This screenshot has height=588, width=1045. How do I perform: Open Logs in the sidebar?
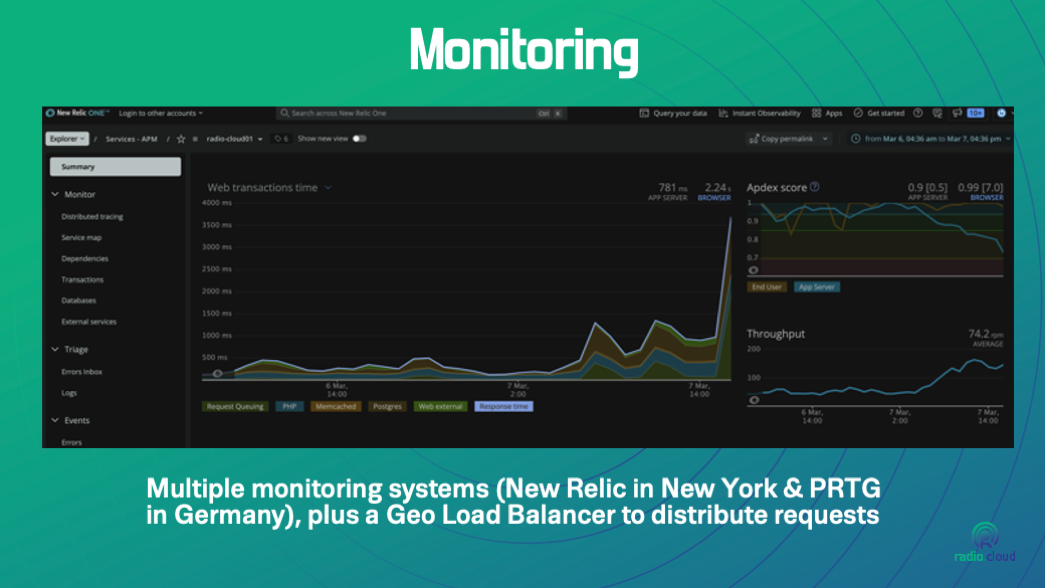click(x=69, y=393)
